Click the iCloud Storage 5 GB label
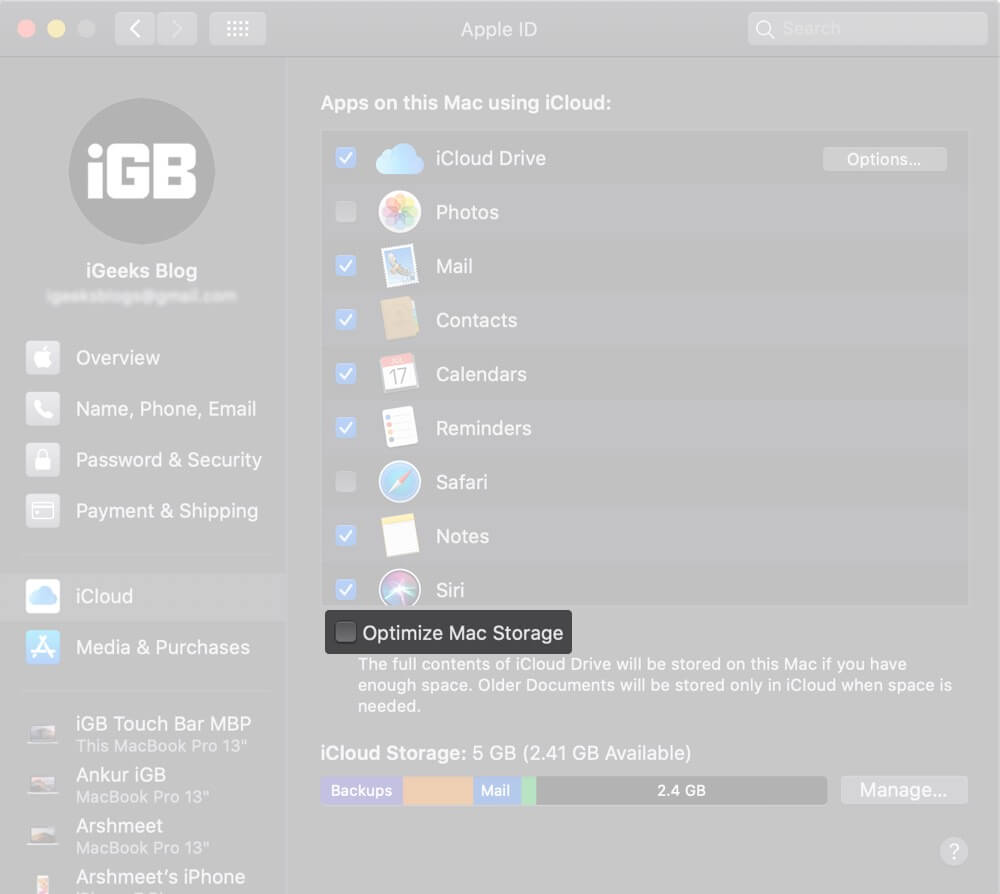 click(x=506, y=753)
